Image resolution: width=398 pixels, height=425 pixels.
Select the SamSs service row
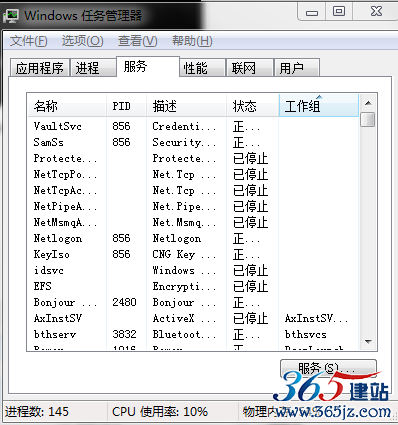(x=193, y=142)
